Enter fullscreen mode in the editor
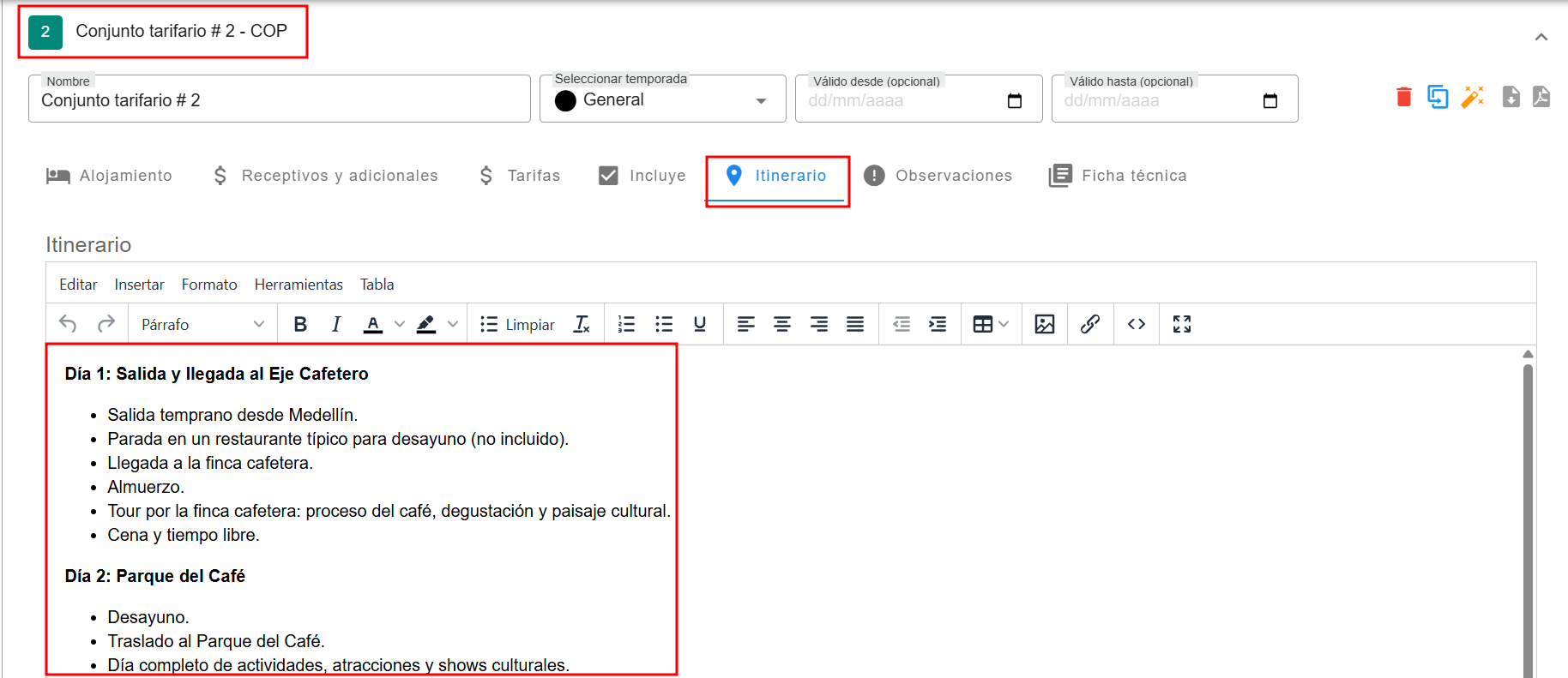The image size is (1568, 678). [1182, 324]
